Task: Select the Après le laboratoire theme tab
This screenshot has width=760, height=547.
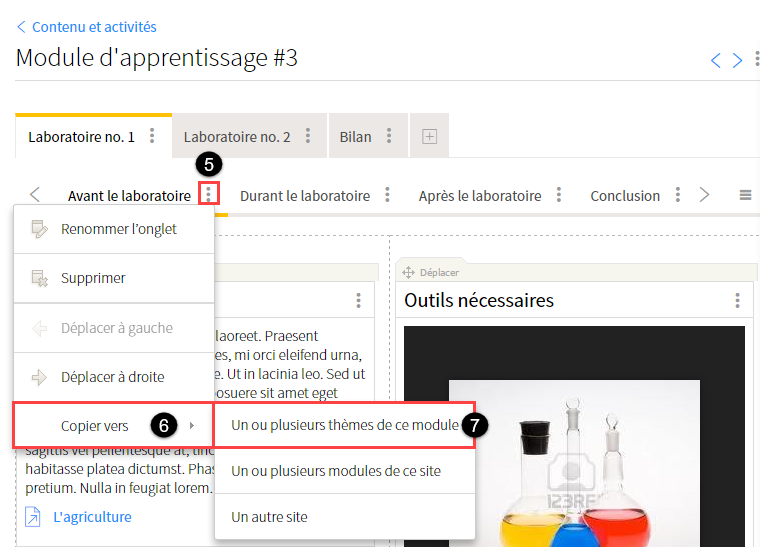Action: point(480,196)
